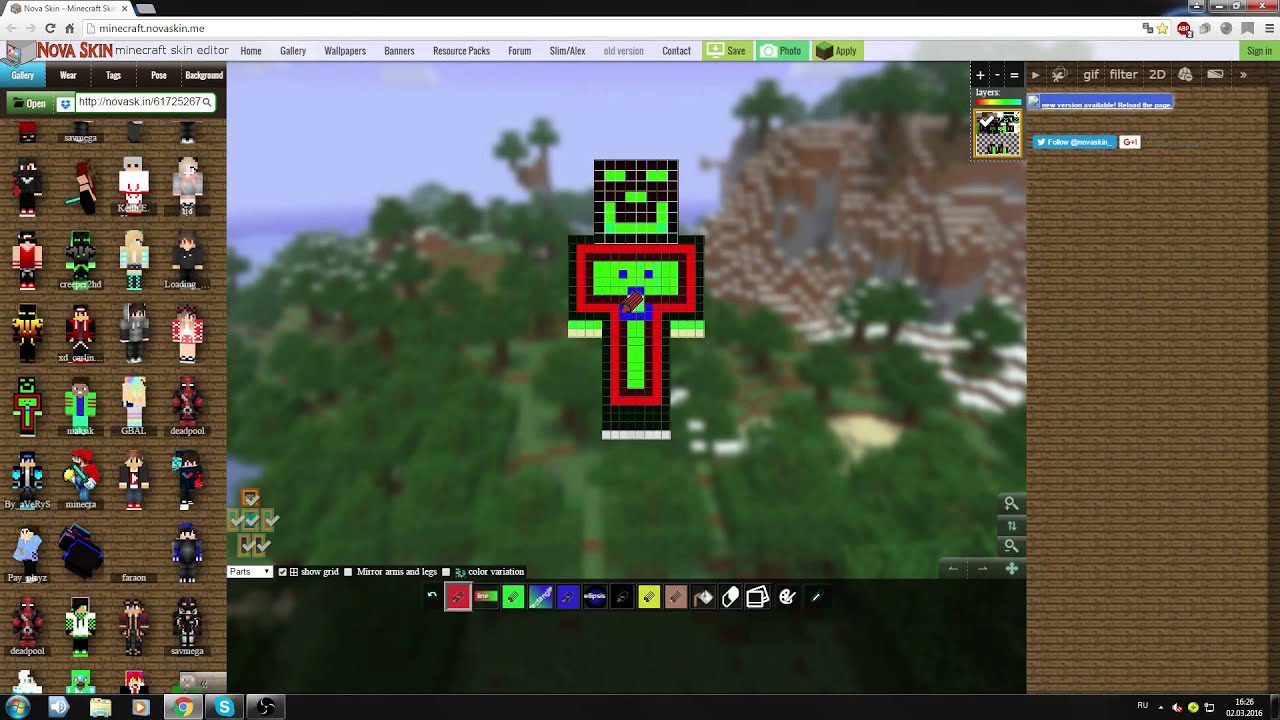Open the Background tab
The width and height of the screenshot is (1280, 720).
click(x=204, y=75)
